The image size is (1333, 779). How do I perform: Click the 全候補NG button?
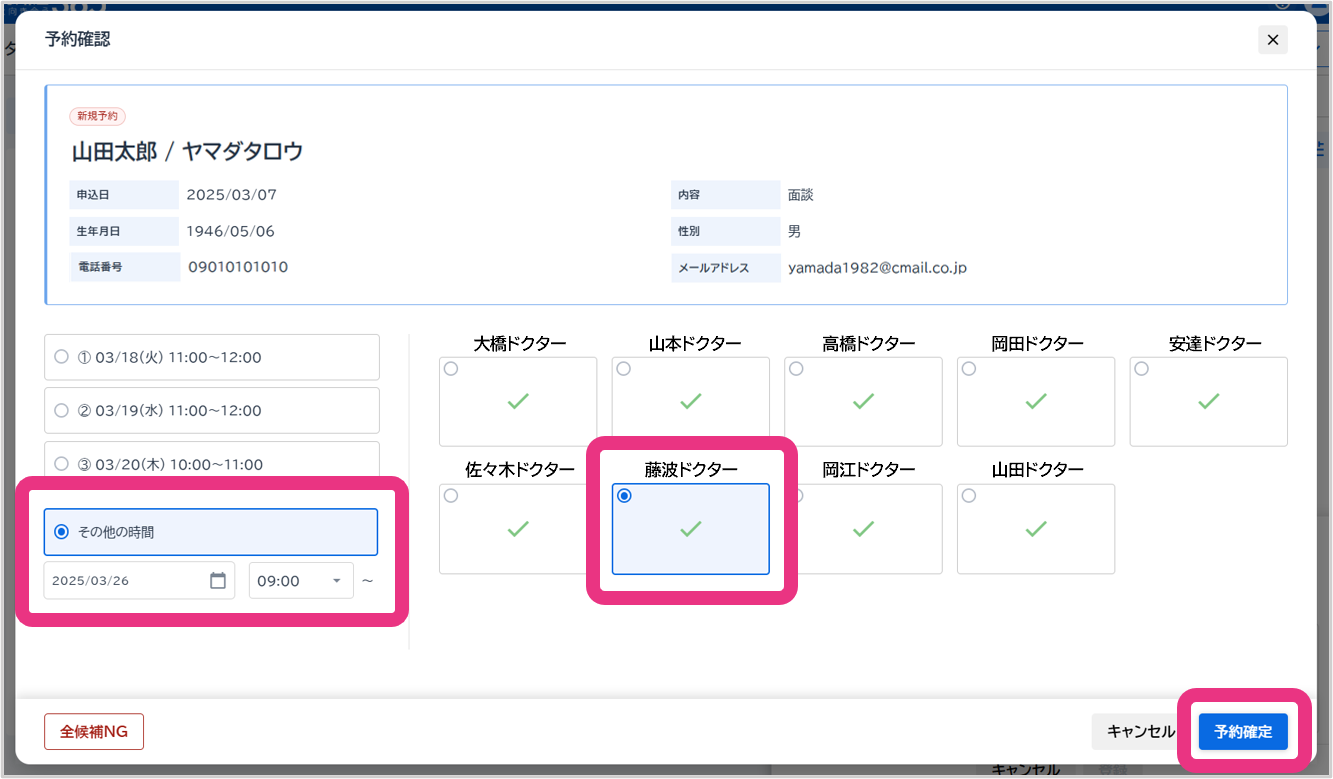(x=94, y=732)
